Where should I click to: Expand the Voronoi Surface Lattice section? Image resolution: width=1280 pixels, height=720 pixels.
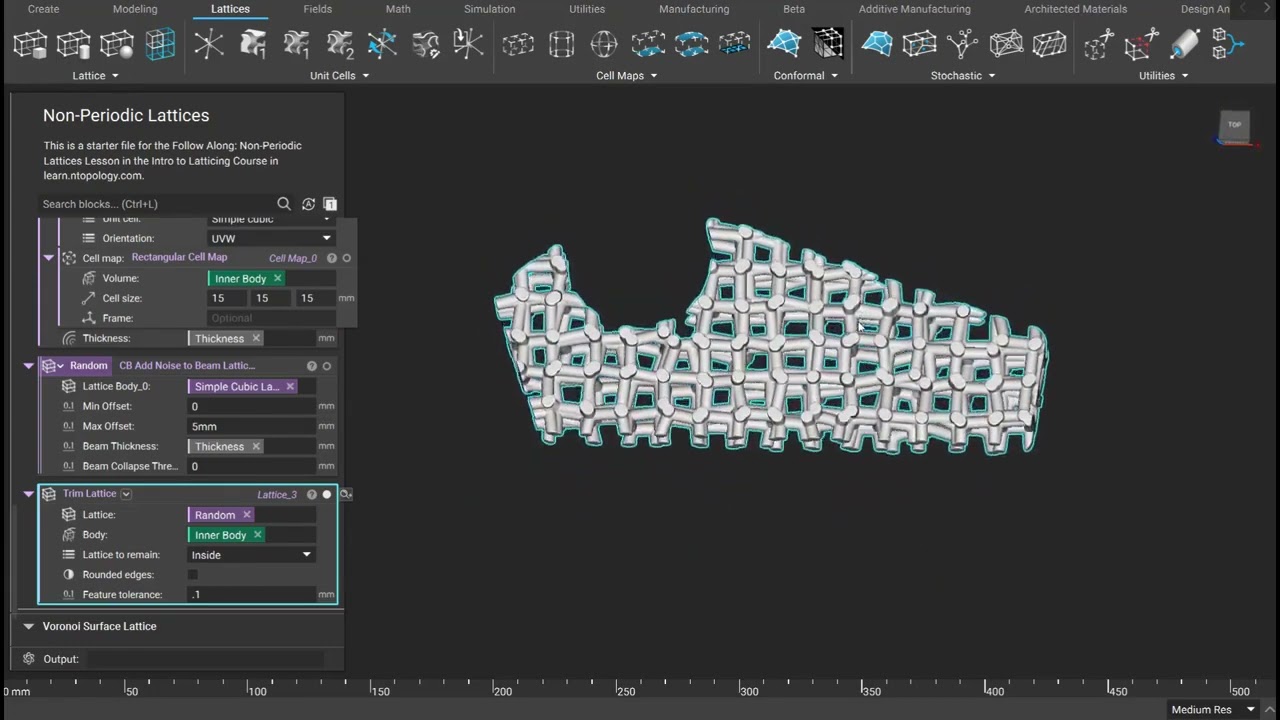[28, 626]
